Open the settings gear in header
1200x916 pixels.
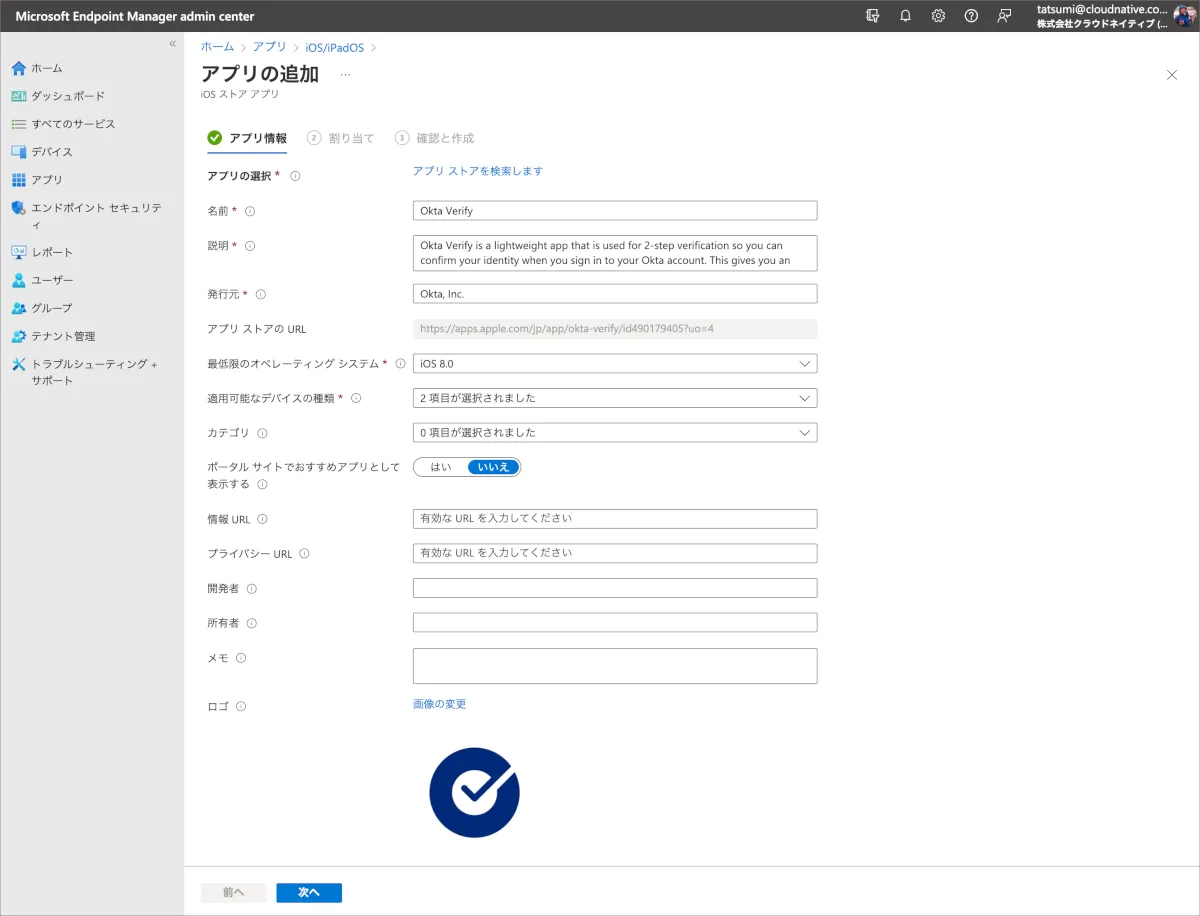938,16
